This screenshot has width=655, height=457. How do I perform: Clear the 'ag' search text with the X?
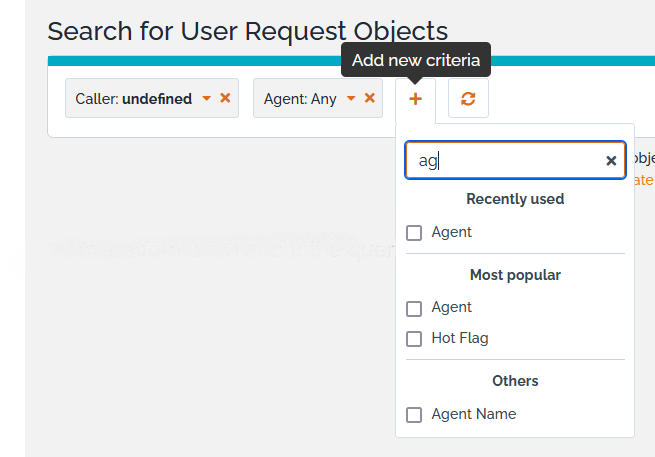click(611, 160)
